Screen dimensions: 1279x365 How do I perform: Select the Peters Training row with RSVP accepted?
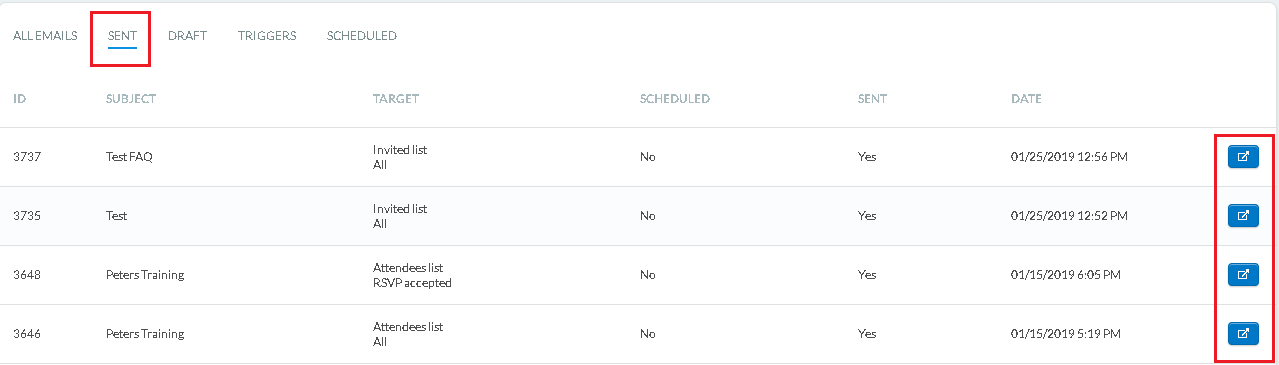point(639,275)
